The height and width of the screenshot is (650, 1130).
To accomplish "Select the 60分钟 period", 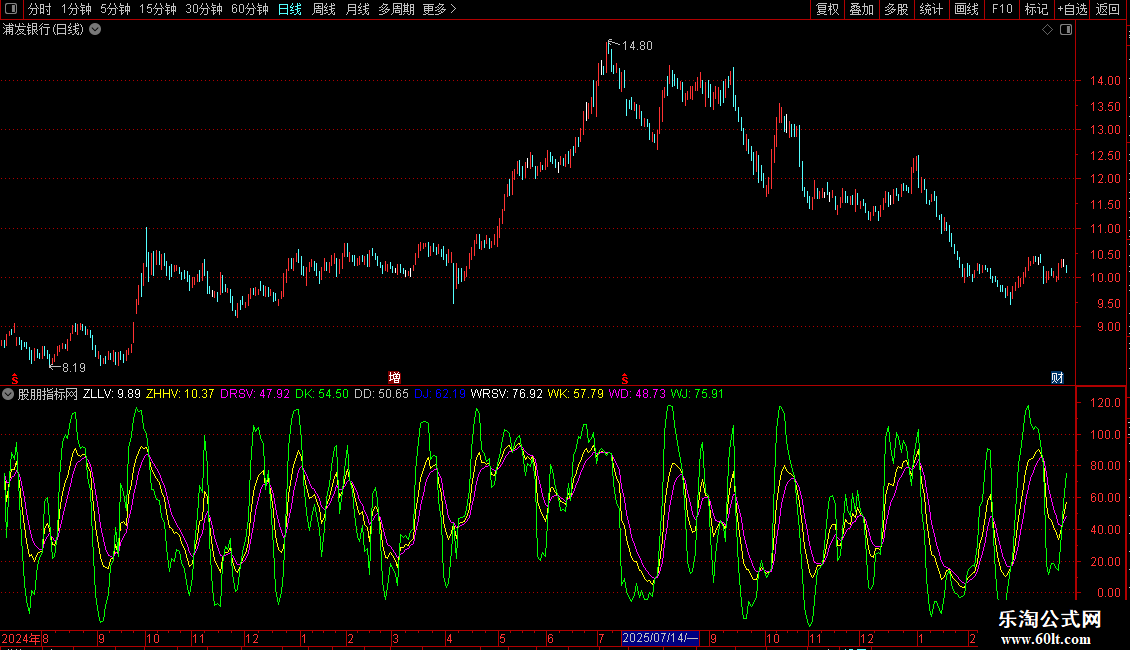I will click(x=250, y=9).
